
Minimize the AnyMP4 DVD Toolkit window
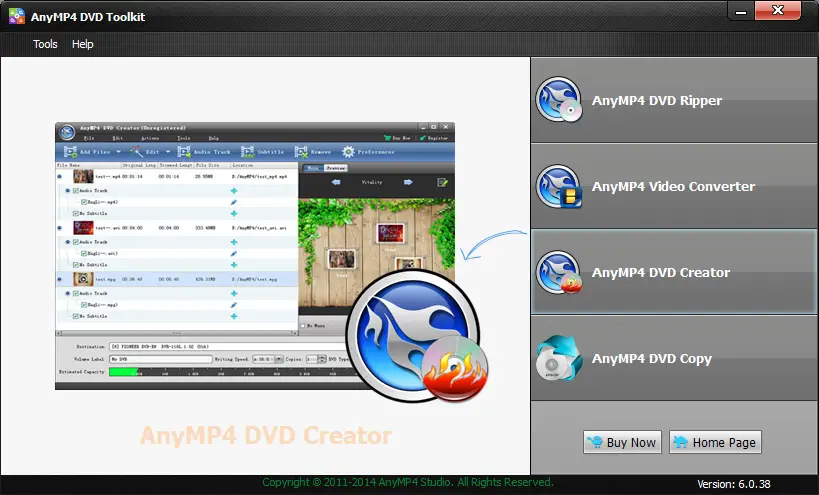pos(741,11)
